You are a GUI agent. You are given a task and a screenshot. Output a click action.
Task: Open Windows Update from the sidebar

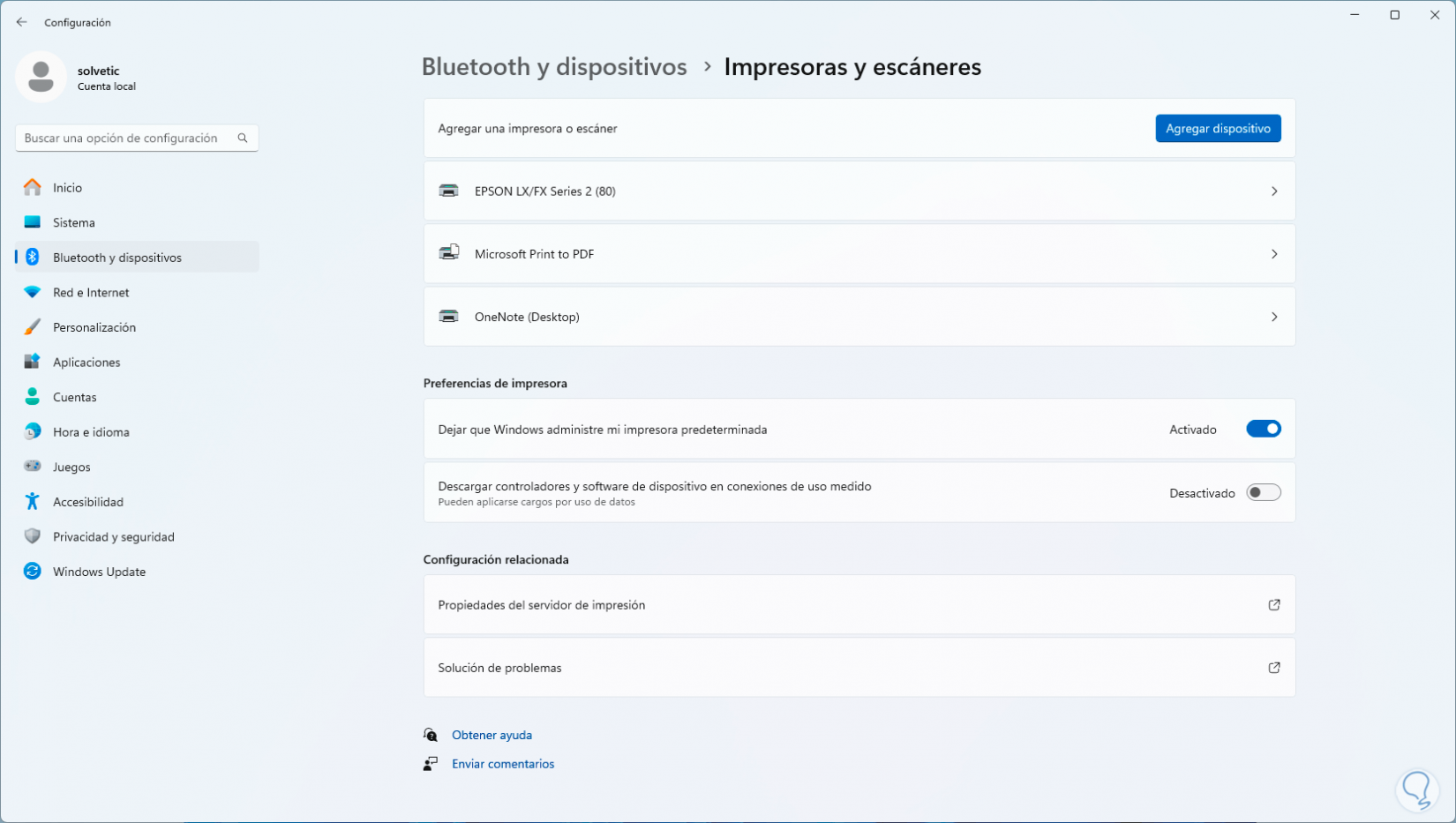pyautogui.click(x=32, y=571)
